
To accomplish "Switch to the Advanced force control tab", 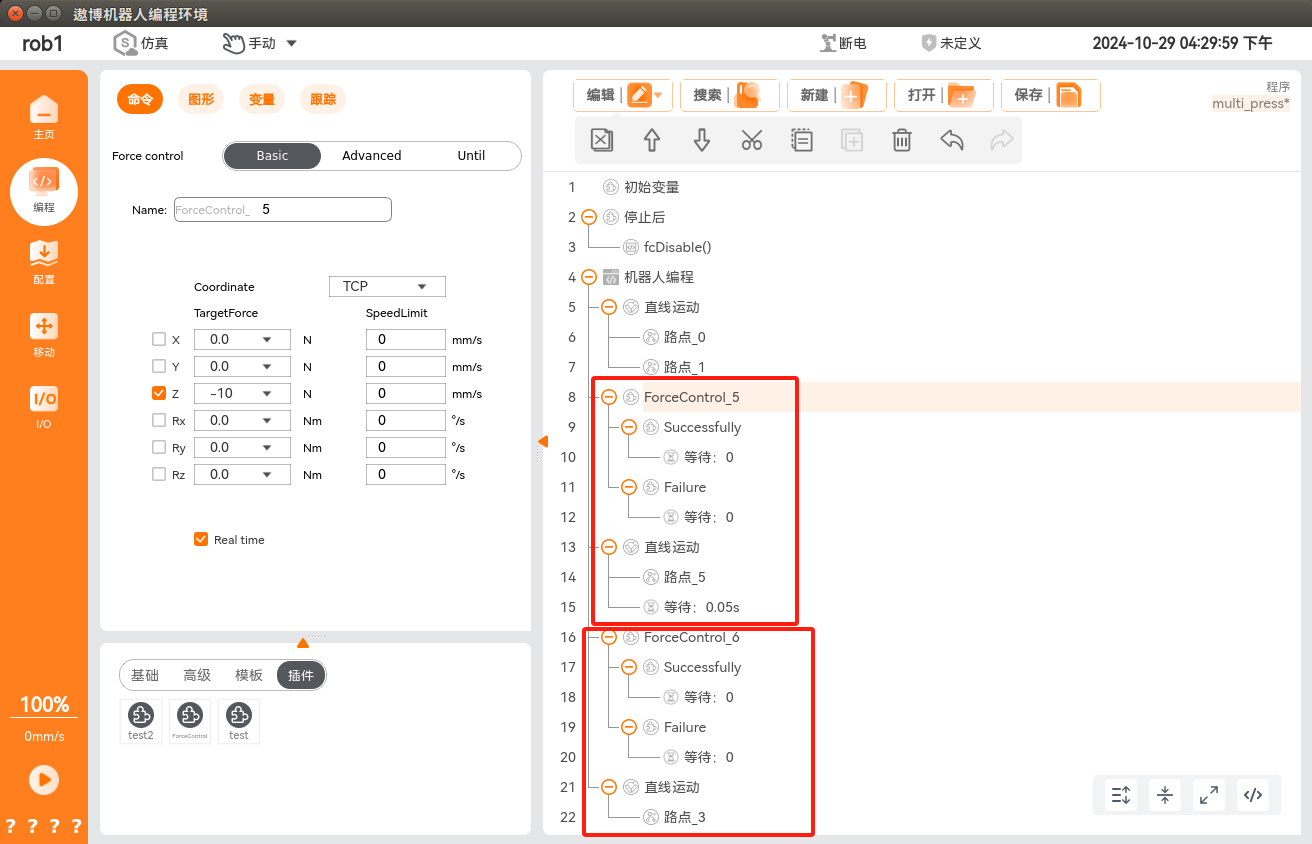I will click(371, 156).
